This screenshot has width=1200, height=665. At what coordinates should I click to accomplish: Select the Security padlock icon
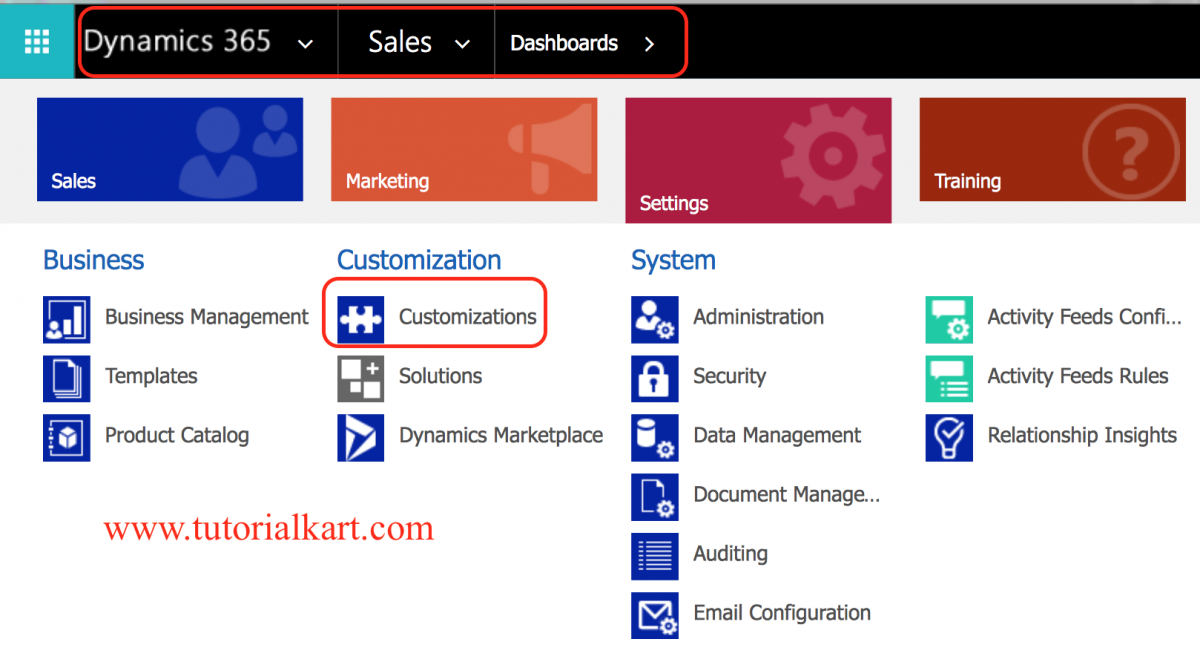(654, 377)
